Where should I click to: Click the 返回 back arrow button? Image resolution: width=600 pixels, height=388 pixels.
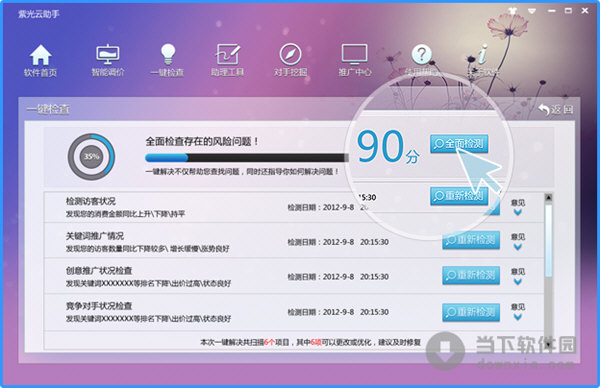coord(556,109)
